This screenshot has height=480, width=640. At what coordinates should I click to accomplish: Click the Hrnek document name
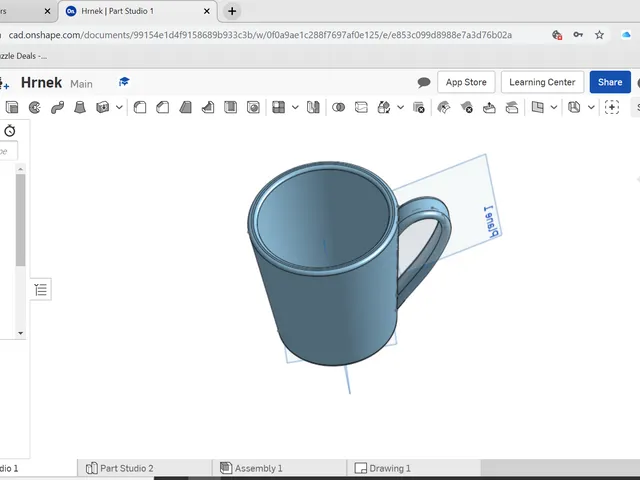(41, 82)
